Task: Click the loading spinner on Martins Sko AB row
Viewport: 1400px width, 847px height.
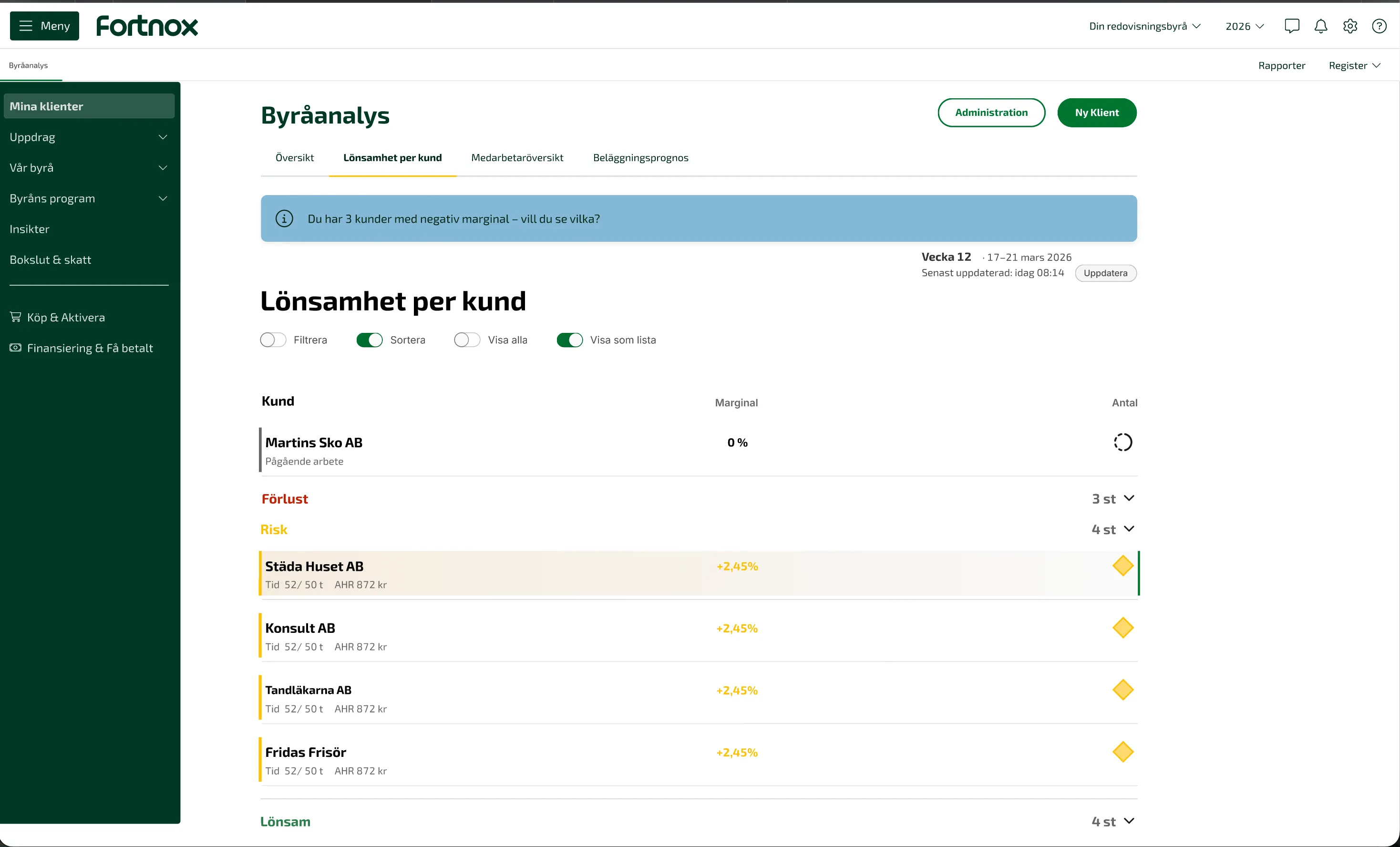Action: (1123, 442)
